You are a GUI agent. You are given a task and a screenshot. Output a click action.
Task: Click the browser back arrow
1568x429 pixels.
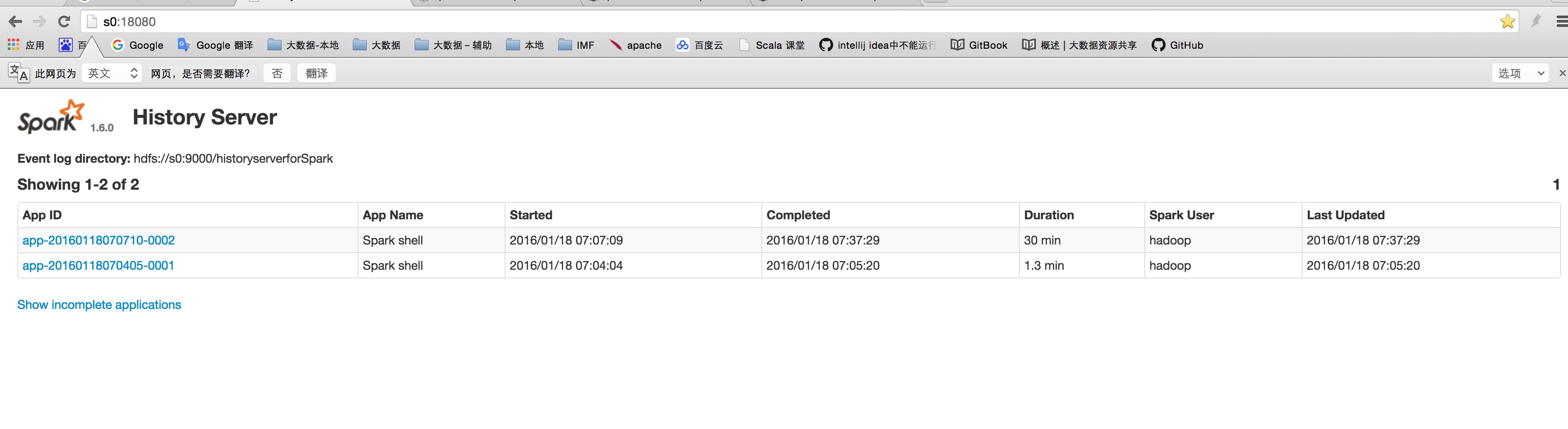[16, 22]
